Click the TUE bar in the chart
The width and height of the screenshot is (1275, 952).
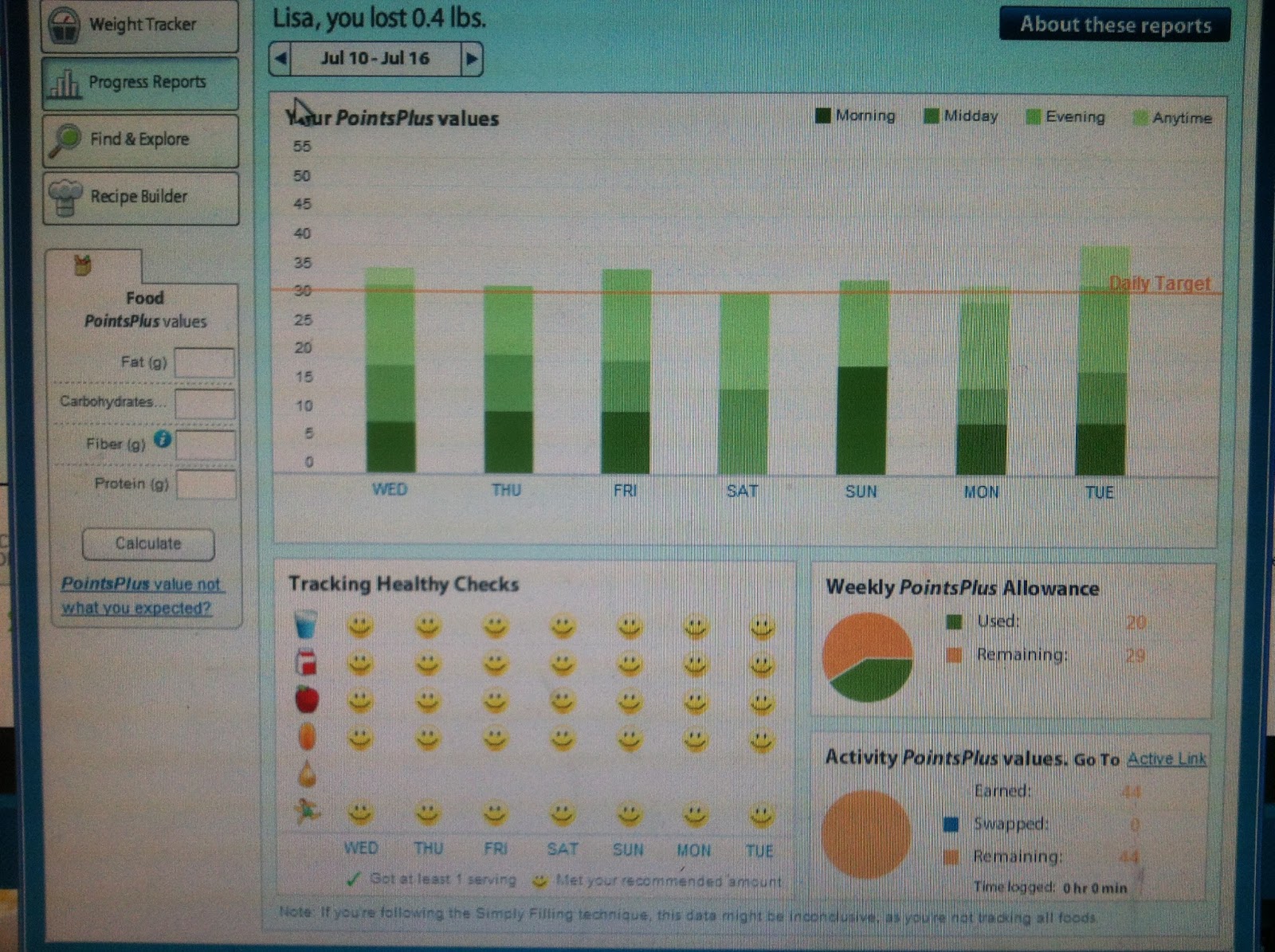point(1102,361)
